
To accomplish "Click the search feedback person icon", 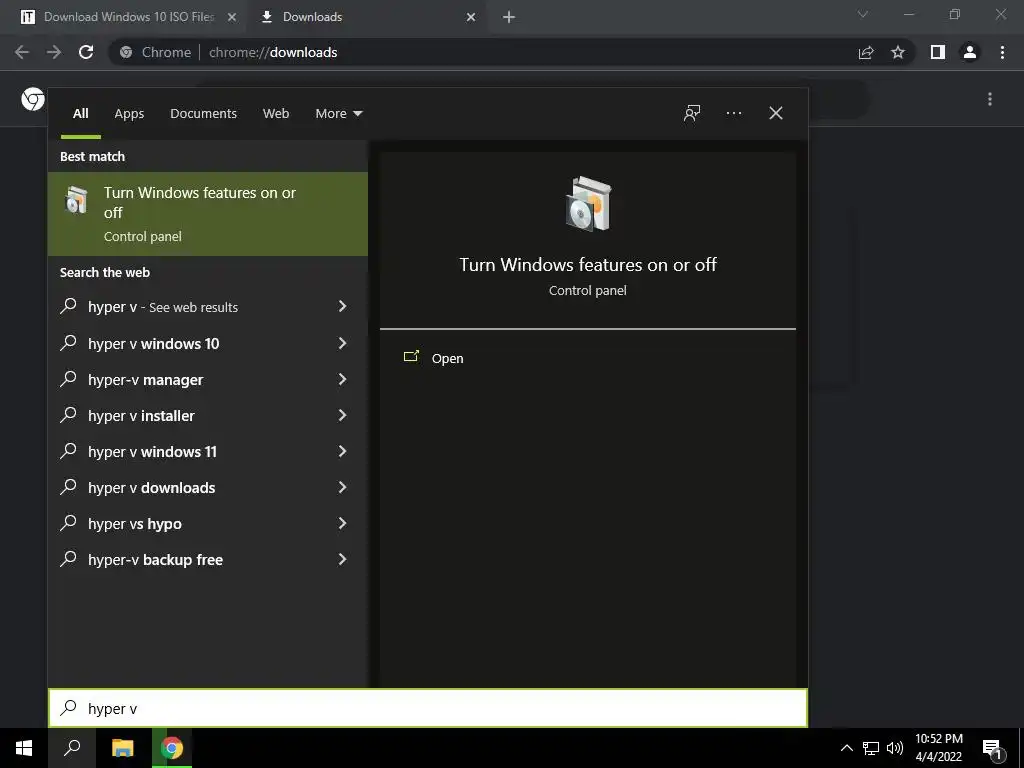I will (x=692, y=113).
